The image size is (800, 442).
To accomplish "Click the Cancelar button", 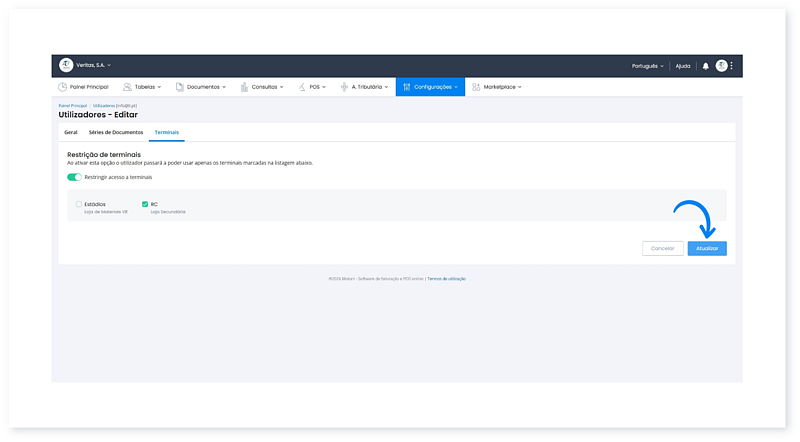I will (x=663, y=248).
